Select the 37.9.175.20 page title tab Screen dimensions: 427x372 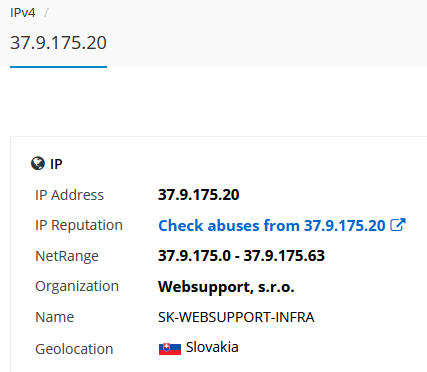(58, 43)
